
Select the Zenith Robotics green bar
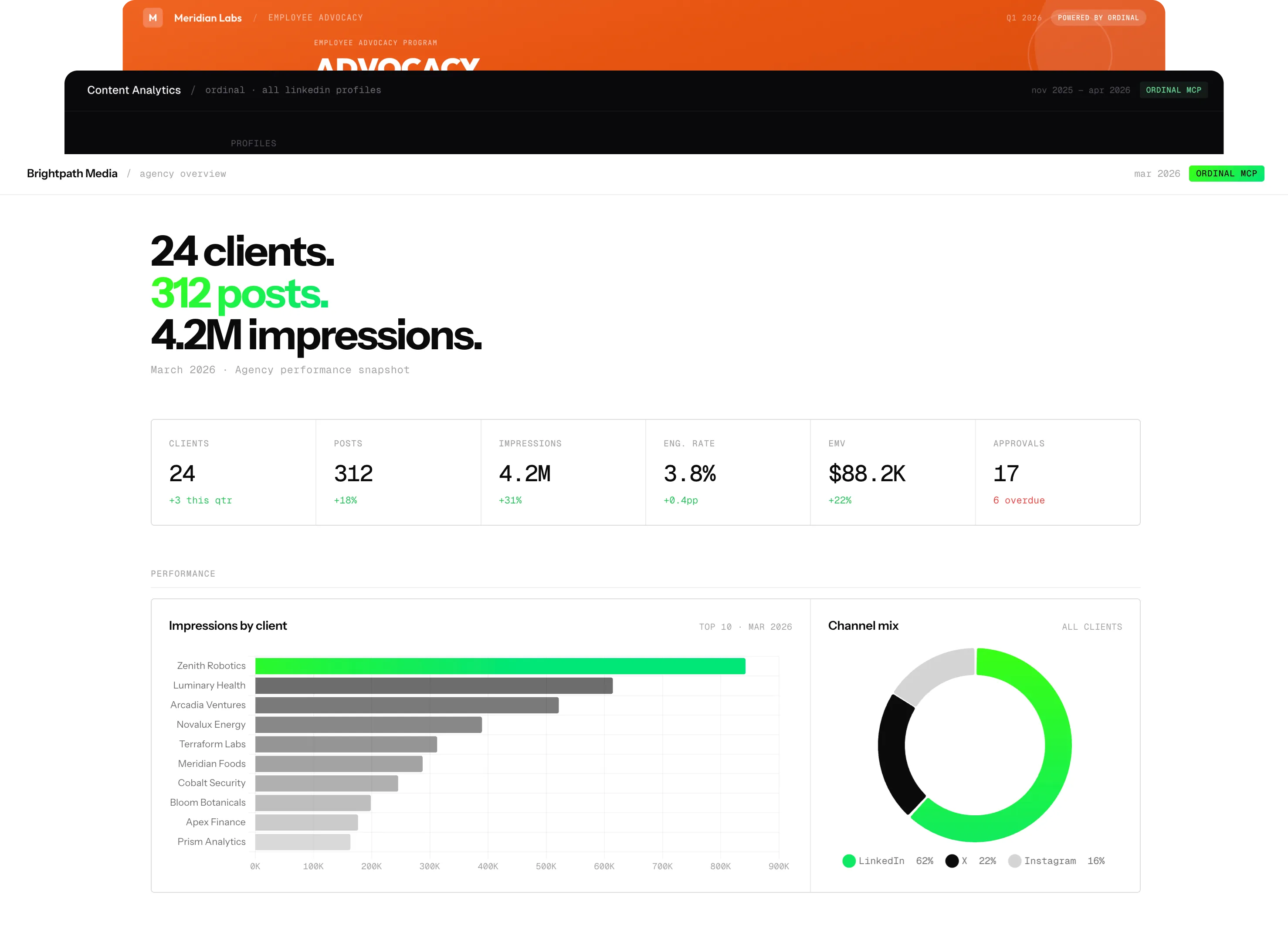click(500, 666)
